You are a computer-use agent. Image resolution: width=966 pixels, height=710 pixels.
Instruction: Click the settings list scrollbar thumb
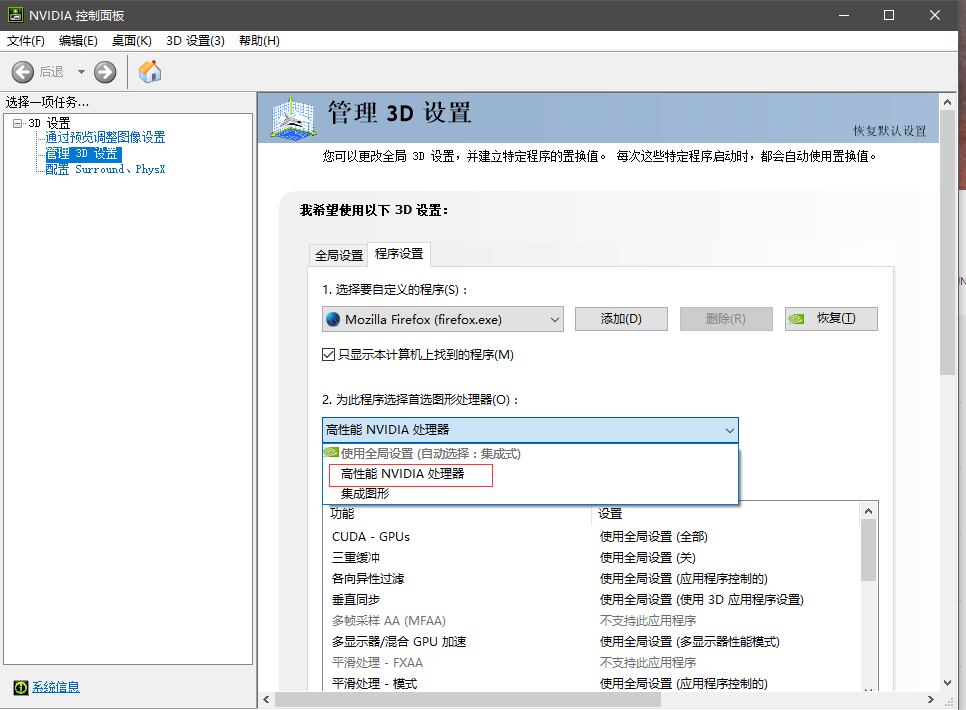[869, 550]
